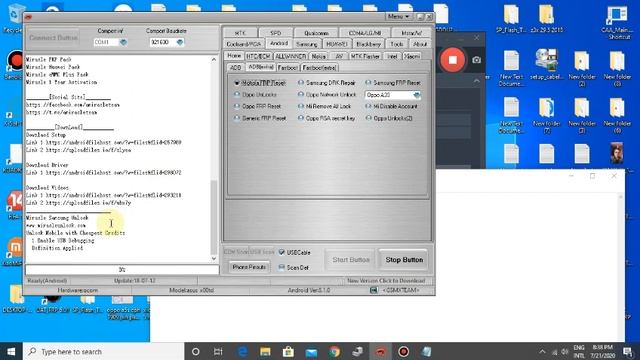Launch Google Chrome from taskbar
640x360 pixels.
point(334,351)
